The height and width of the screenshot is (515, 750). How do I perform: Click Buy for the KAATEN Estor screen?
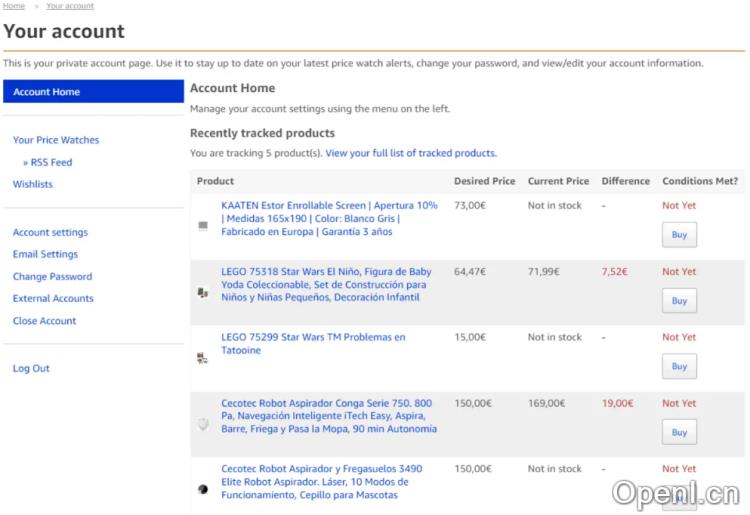coord(679,235)
